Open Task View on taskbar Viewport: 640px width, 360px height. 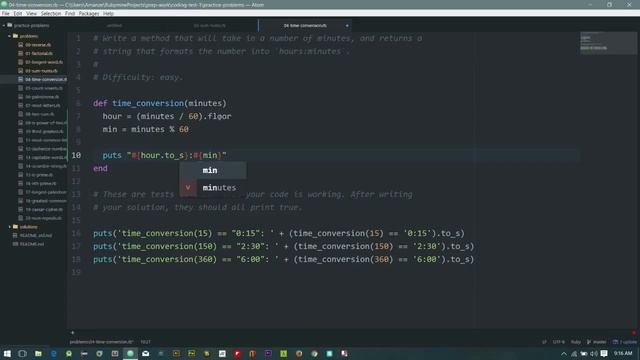(x=22, y=353)
